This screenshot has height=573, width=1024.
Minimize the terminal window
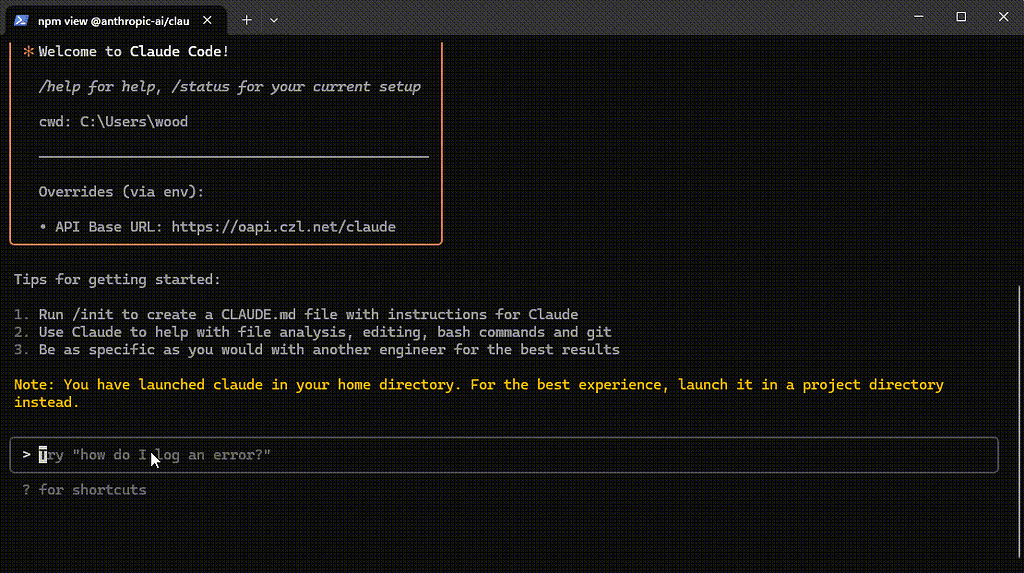coord(916,17)
